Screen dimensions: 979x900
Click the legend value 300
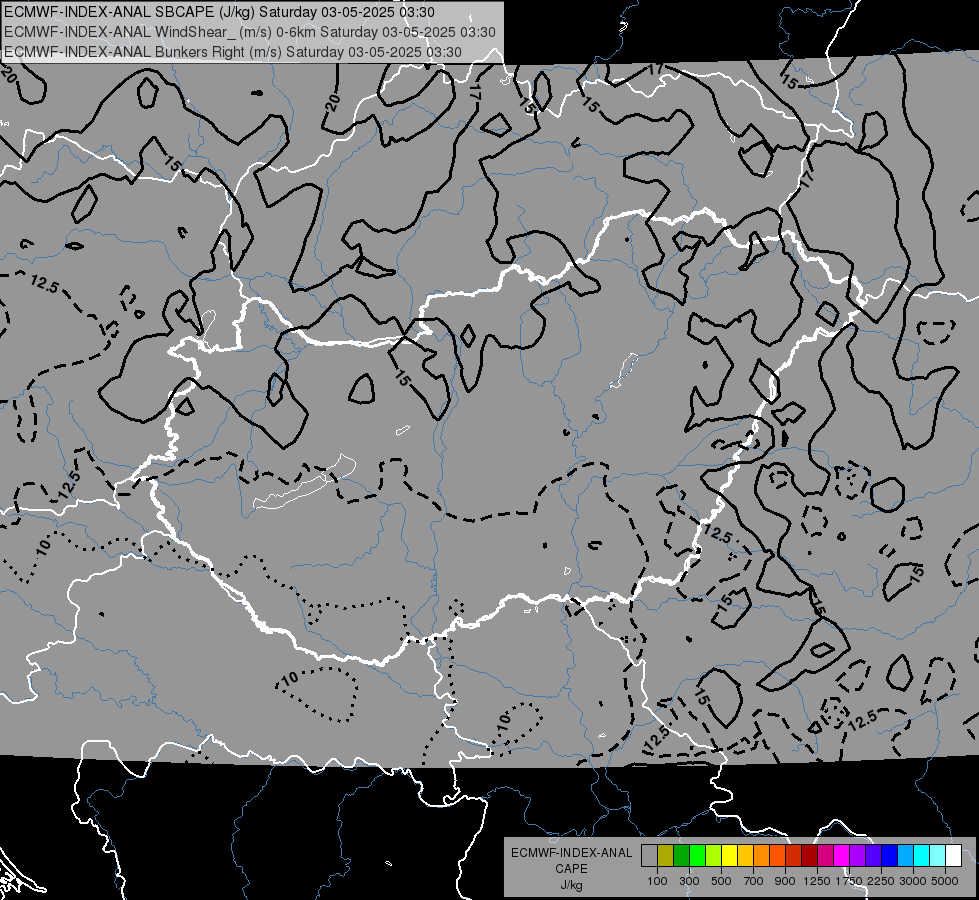point(689,881)
